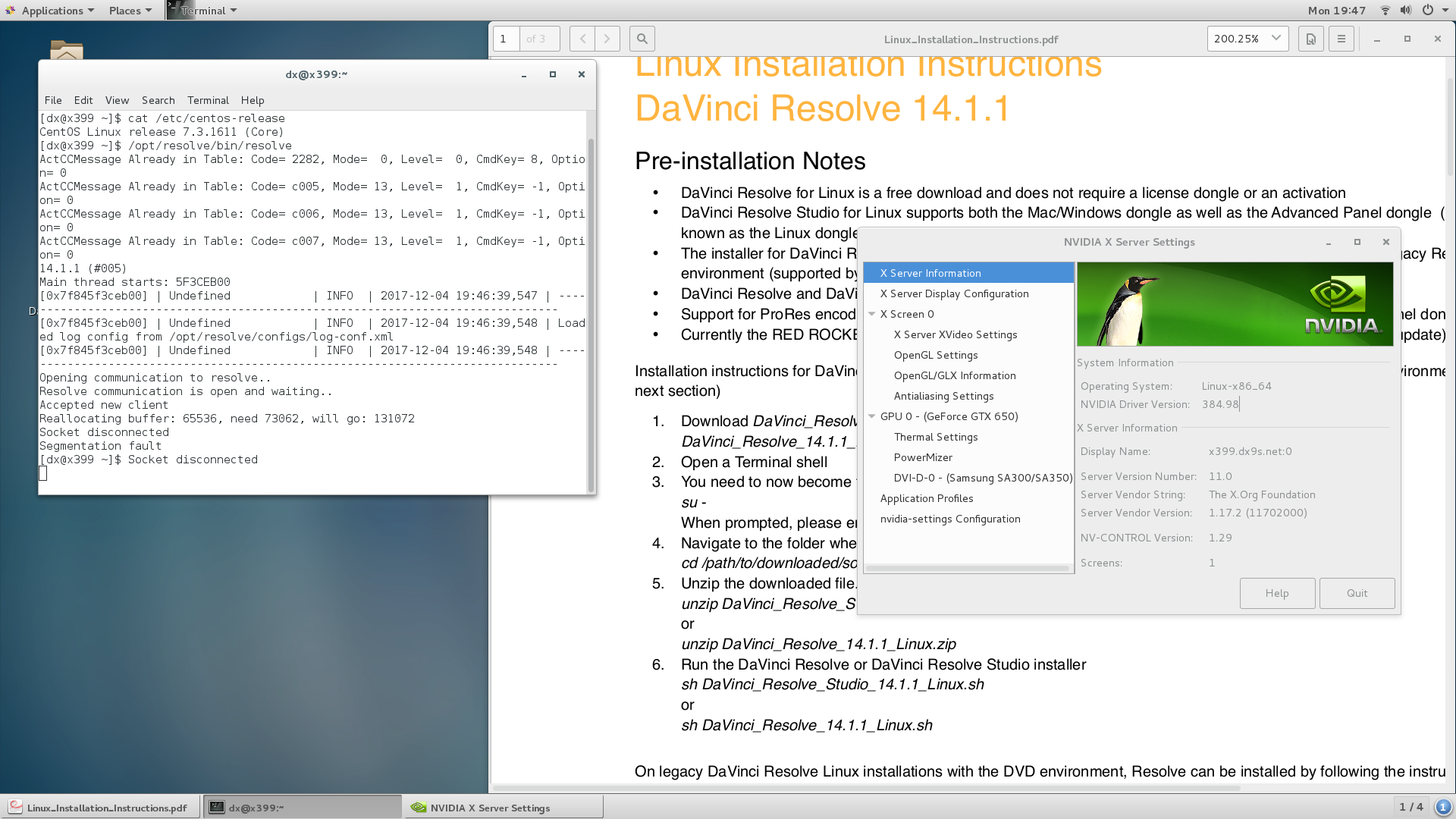
Task: Select OpenGL/GLX Information panel
Action: pos(954,375)
